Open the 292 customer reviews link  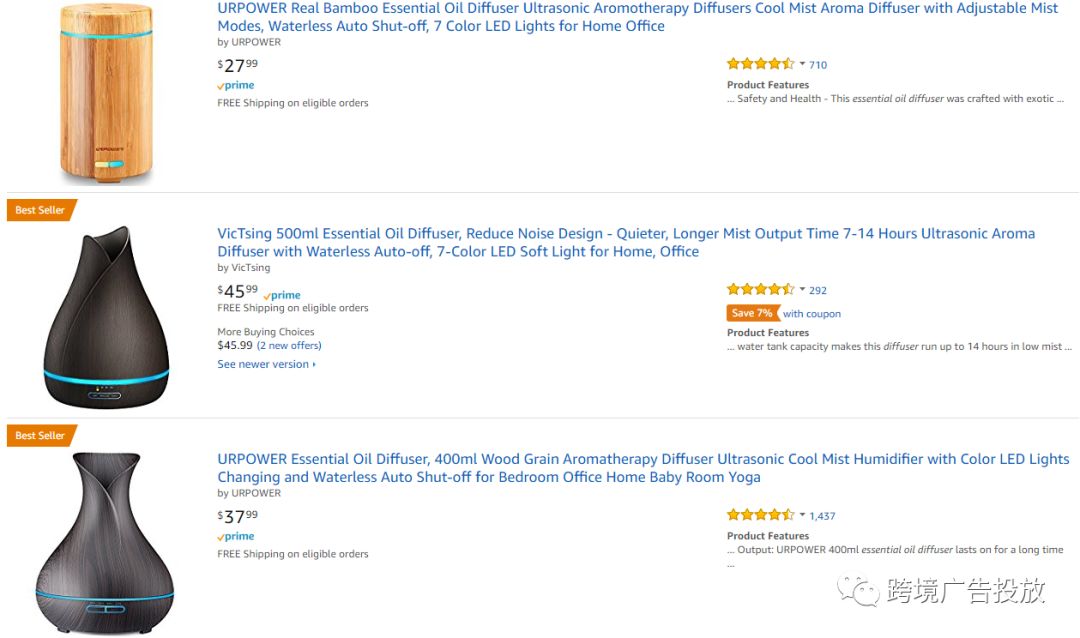(x=818, y=290)
